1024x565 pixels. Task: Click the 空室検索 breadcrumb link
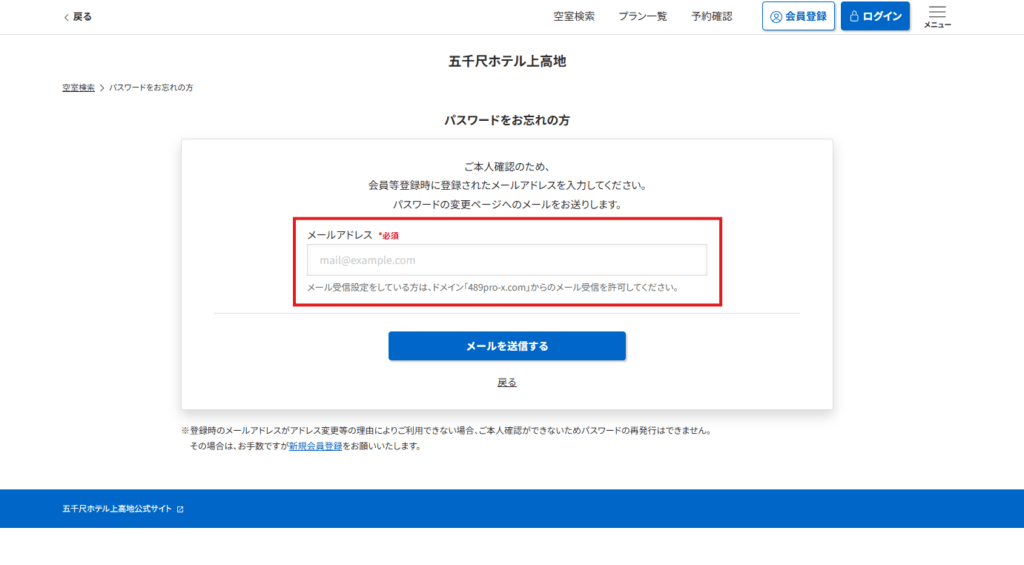point(78,88)
